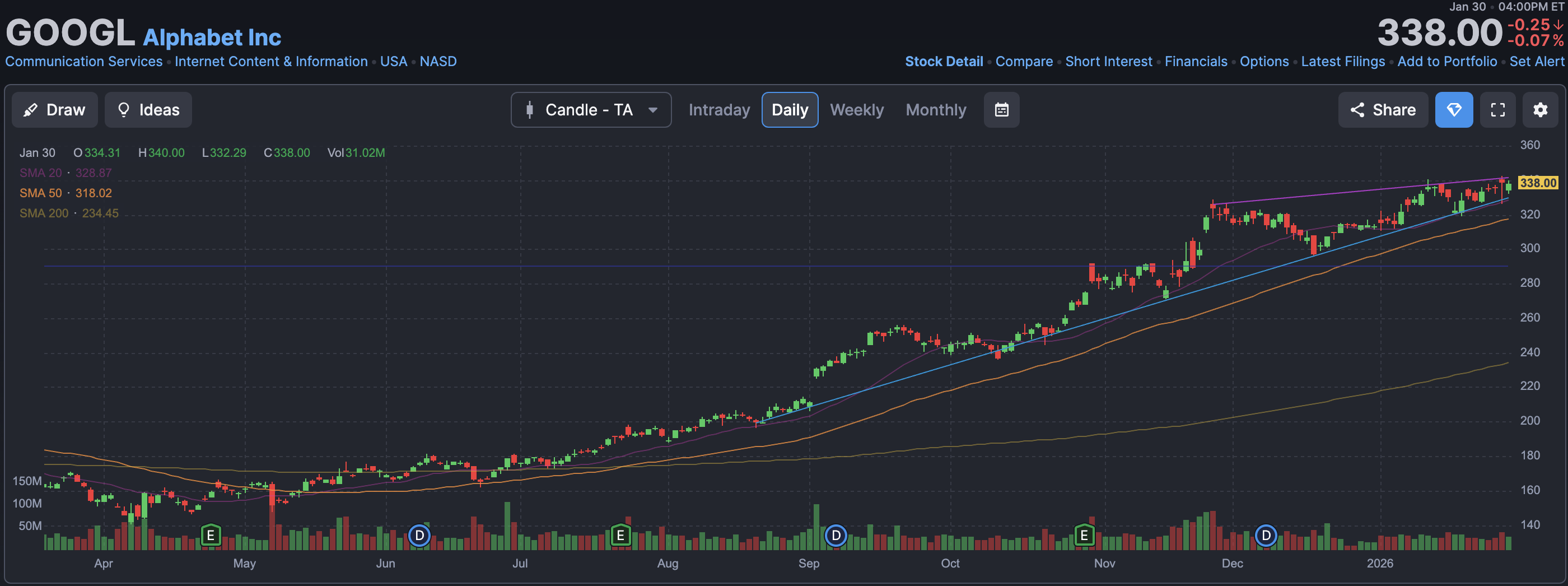1568x586 pixels.
Task: Click the -0.07% percent change value
Action: point(1535,41)
